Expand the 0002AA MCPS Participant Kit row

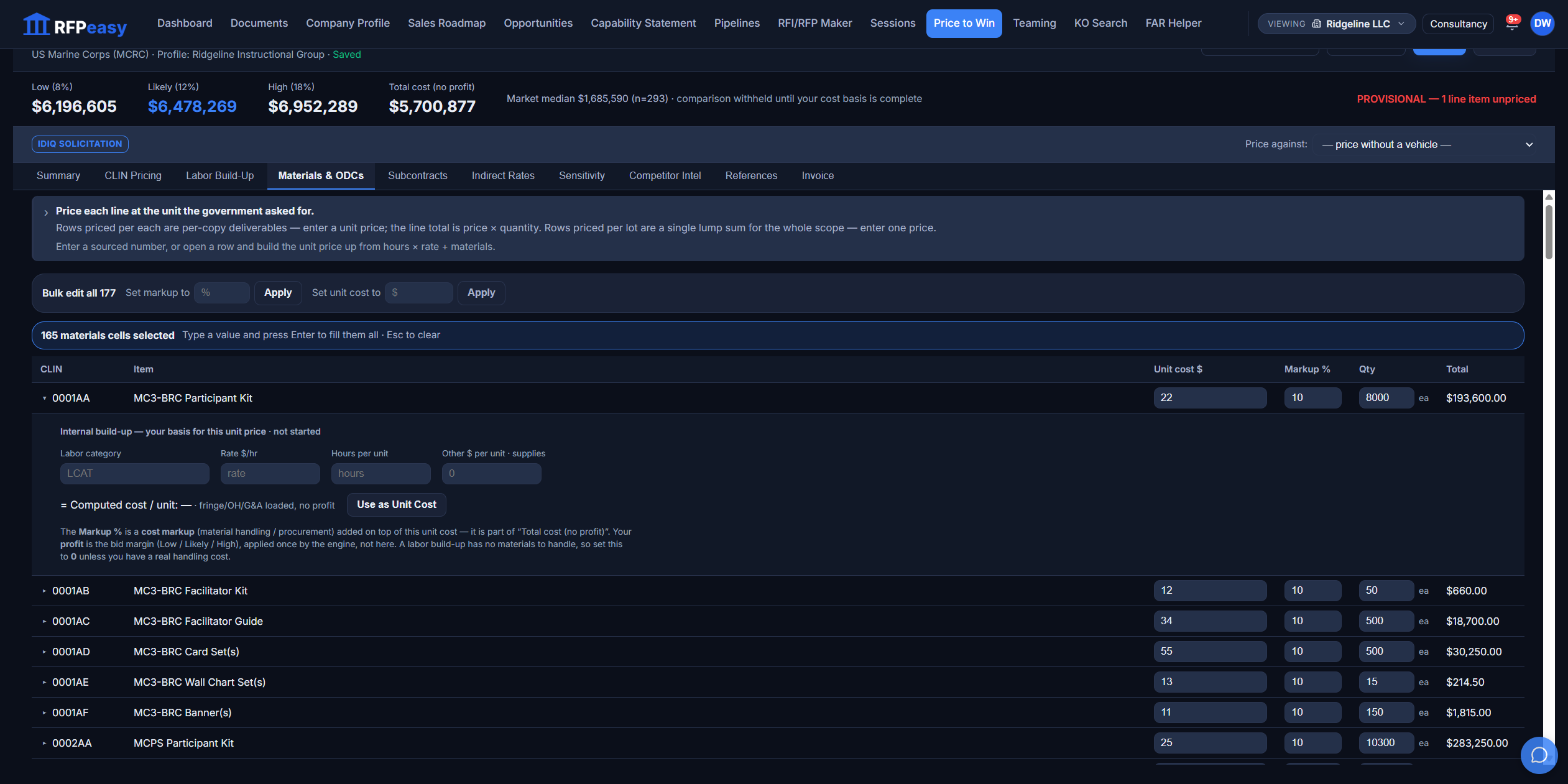click(x=44, y=743)
